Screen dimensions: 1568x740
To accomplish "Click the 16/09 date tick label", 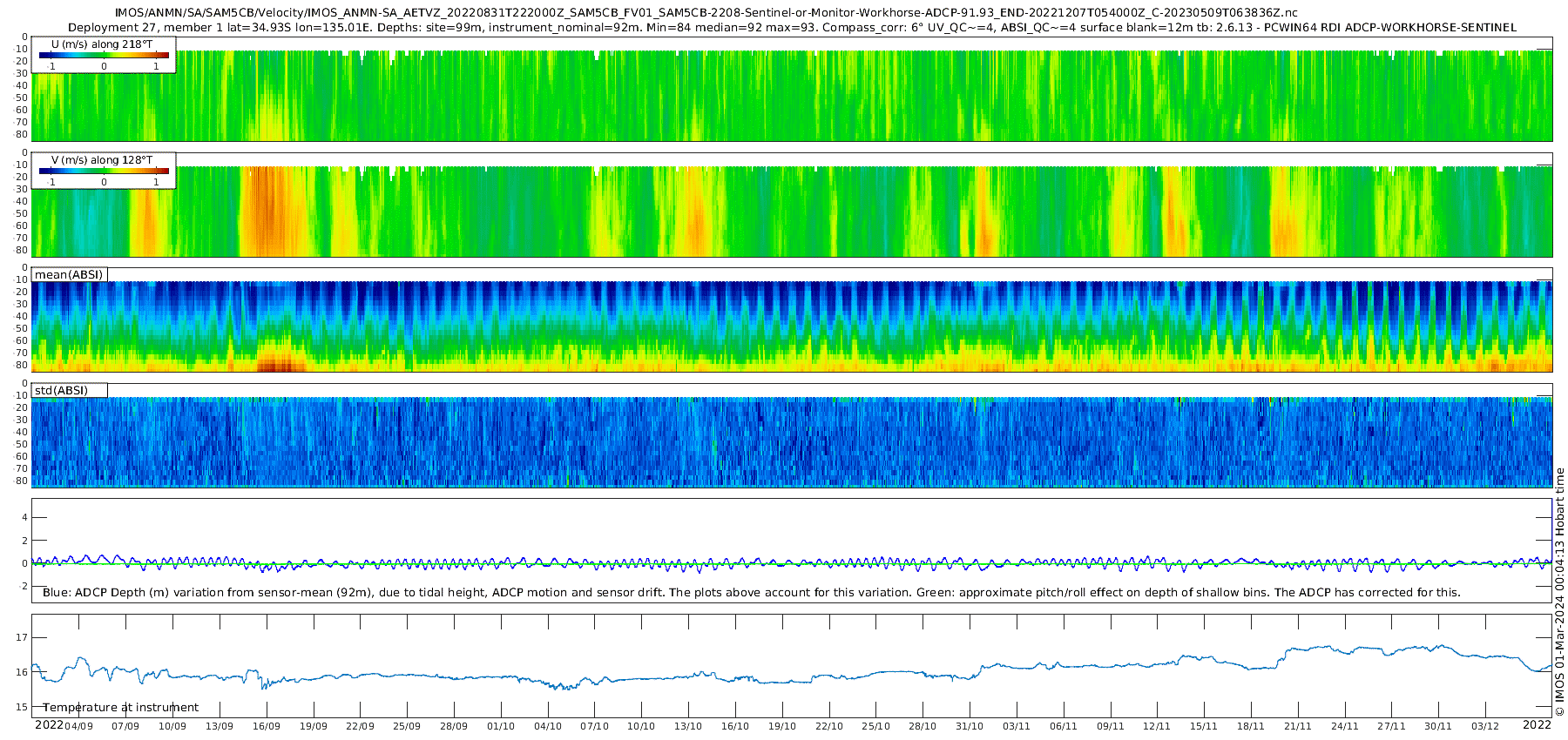I will pyautogui.click(x=266, y=726).
